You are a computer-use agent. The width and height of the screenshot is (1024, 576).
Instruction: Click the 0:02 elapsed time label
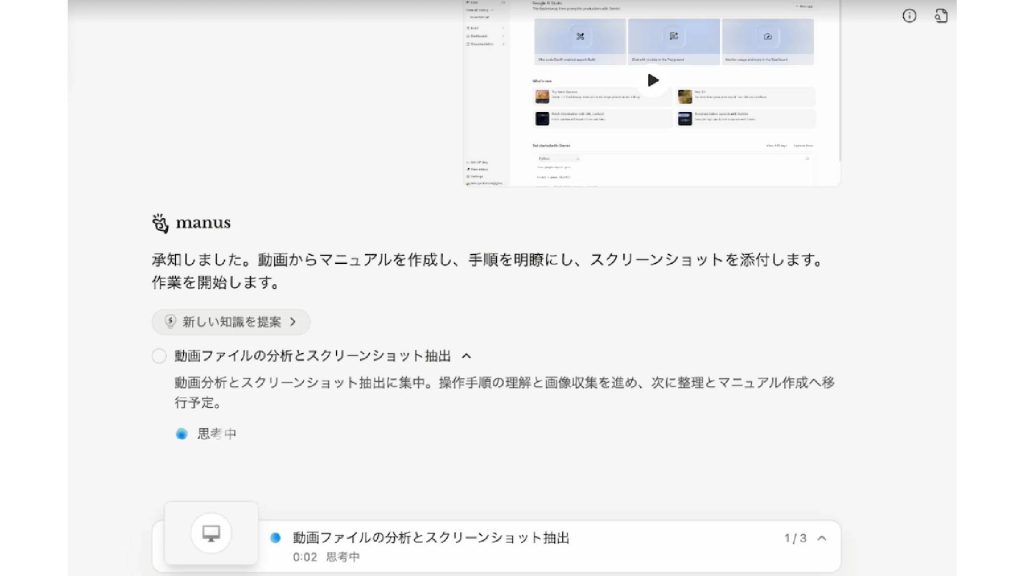(305, 557)
